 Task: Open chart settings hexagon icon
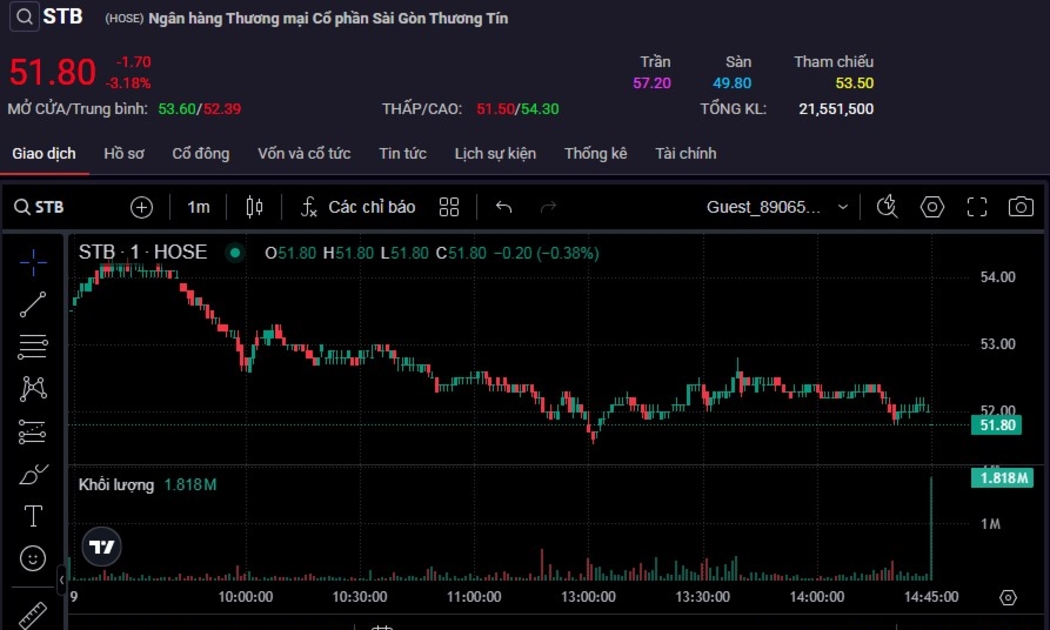click(932, 207)
